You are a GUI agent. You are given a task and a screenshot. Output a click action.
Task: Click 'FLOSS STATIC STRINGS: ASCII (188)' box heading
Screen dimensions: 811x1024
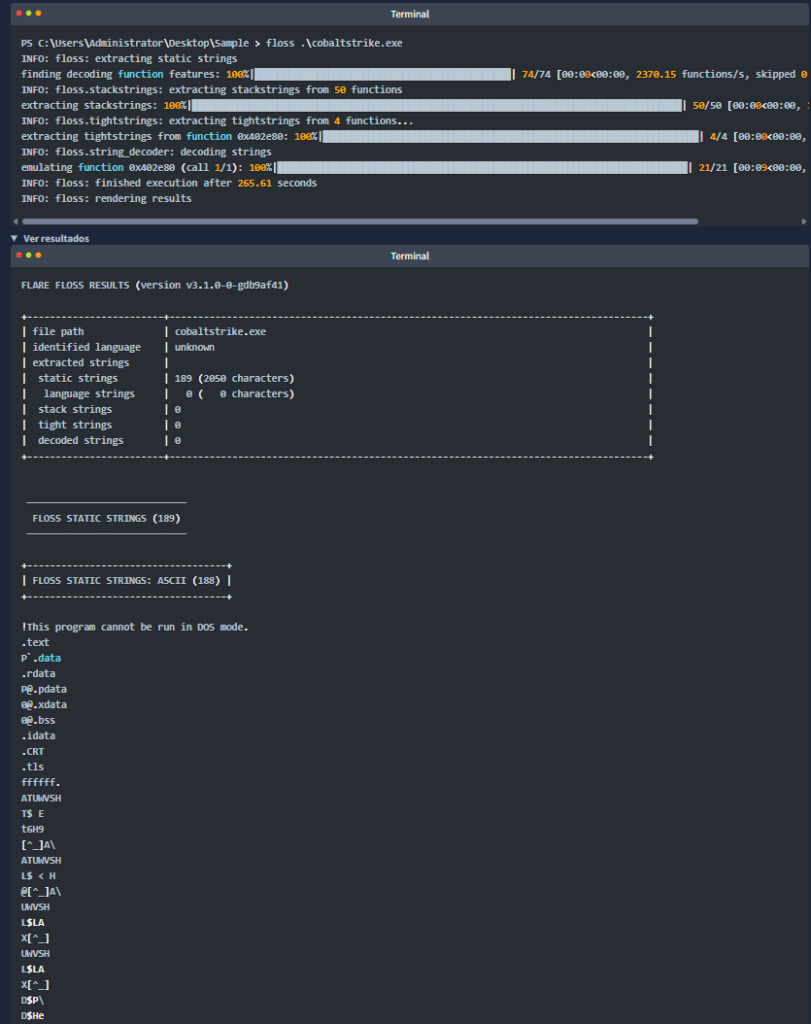[126, 581]
